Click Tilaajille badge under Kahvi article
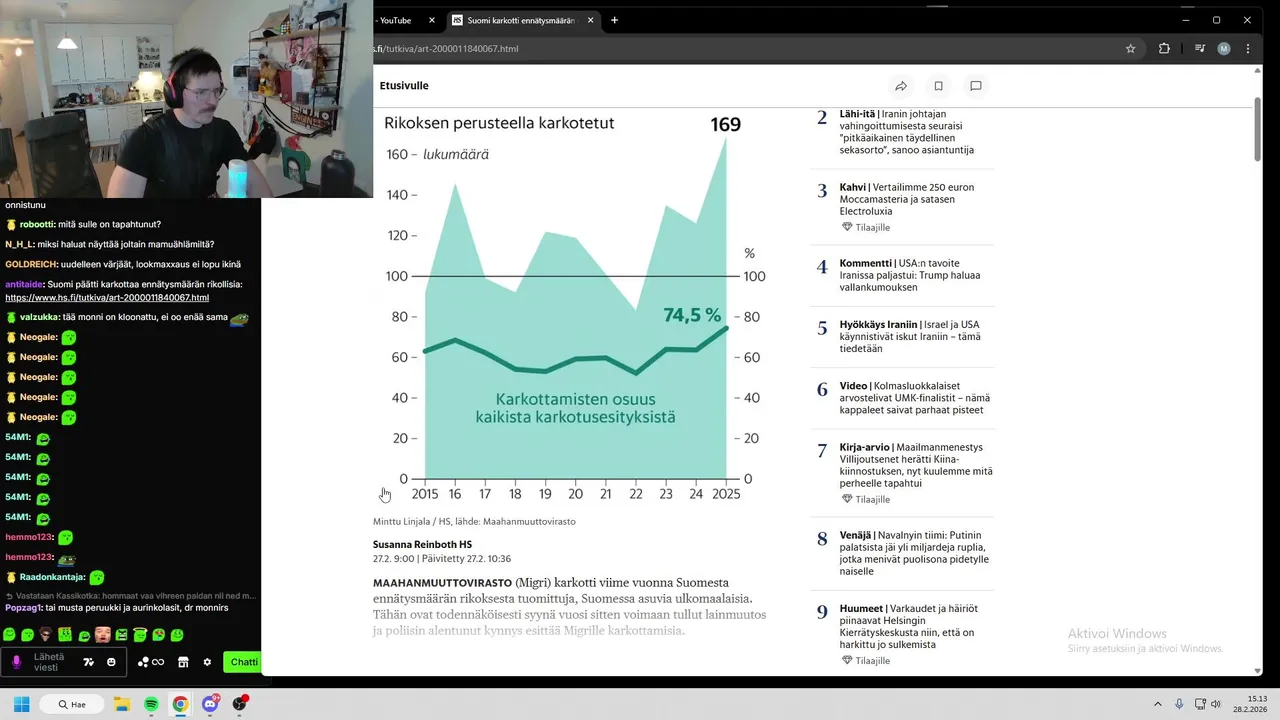Viewport: 1280px width, 720px height. pos(866,228)
